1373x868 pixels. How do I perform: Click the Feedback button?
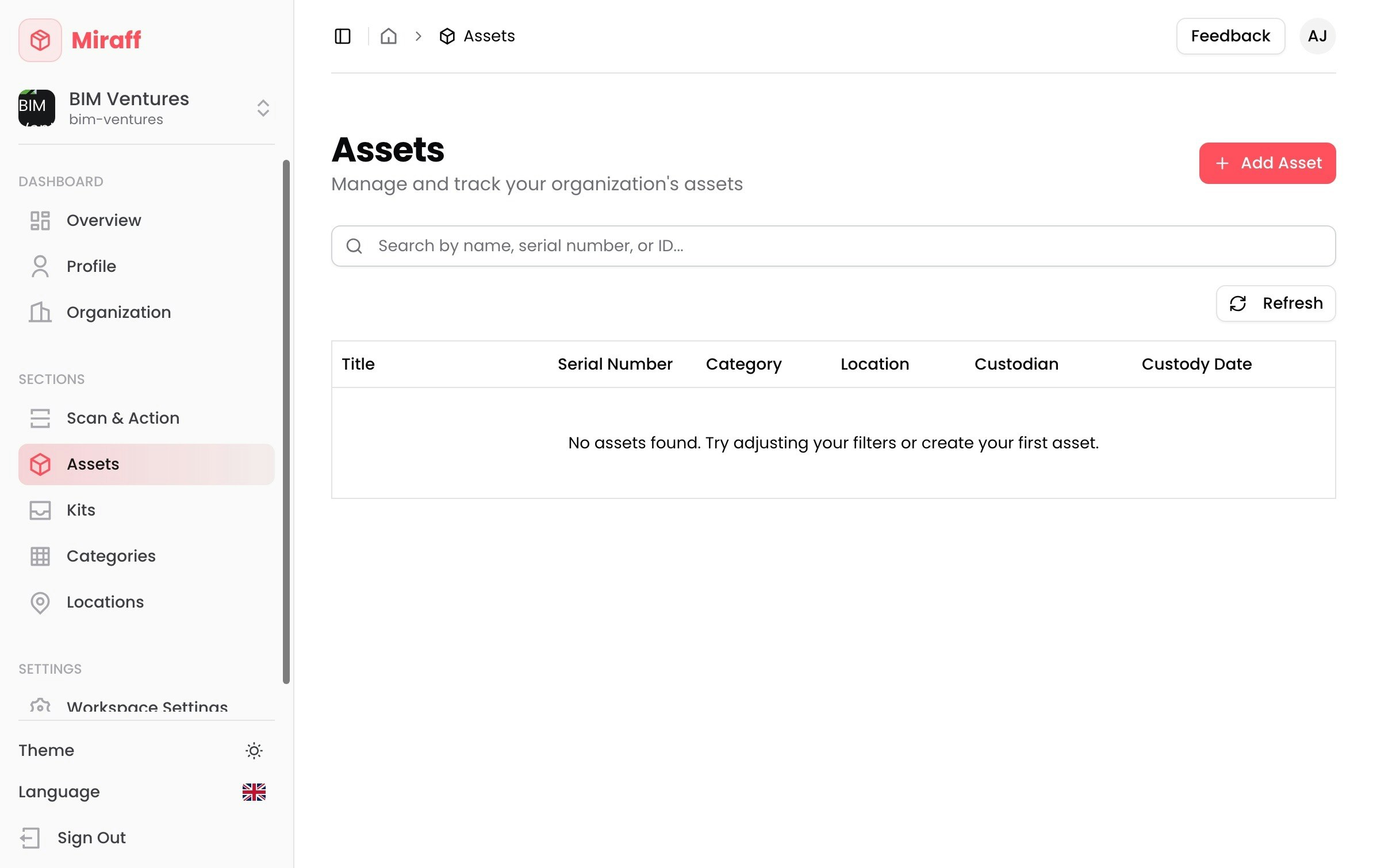click(x=1230, y=36)
